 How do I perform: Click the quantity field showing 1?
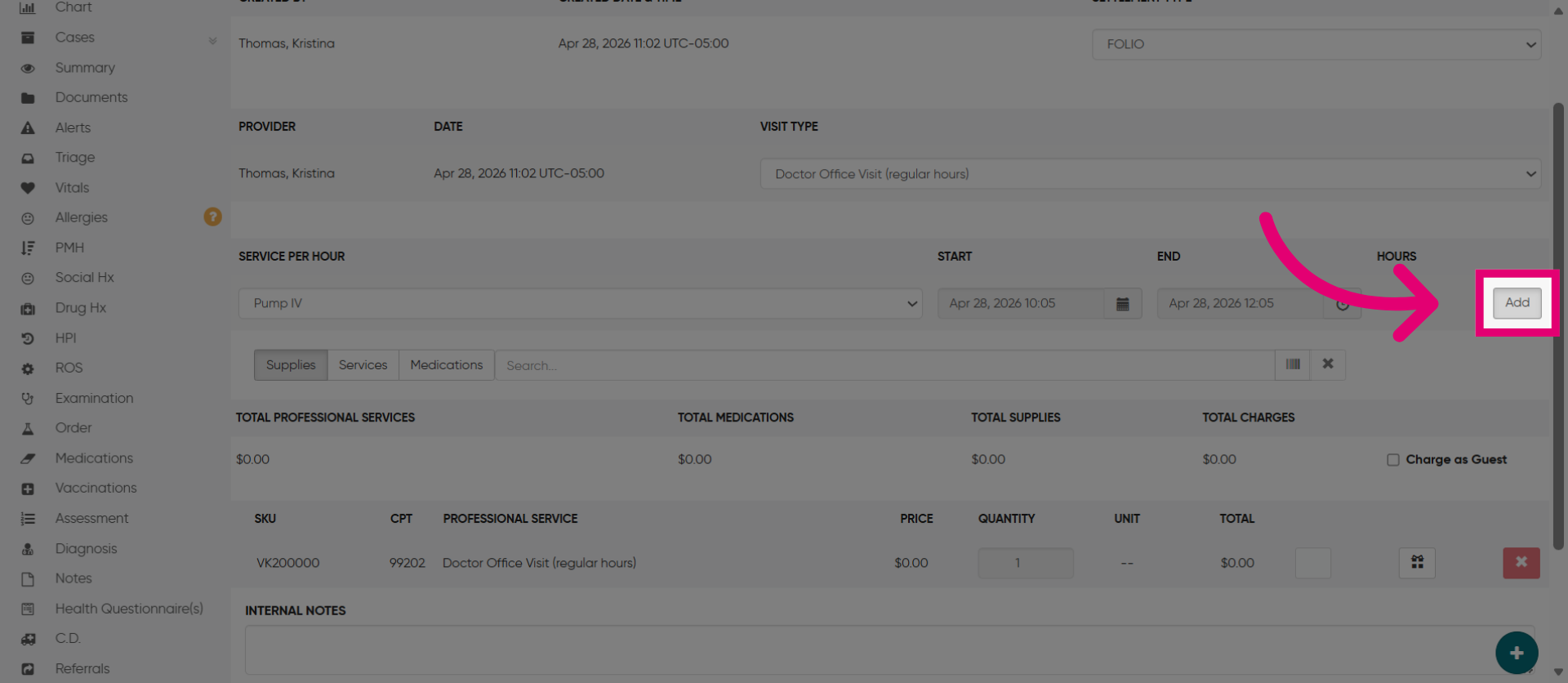pyautogui.click(x=1025, y=563)
